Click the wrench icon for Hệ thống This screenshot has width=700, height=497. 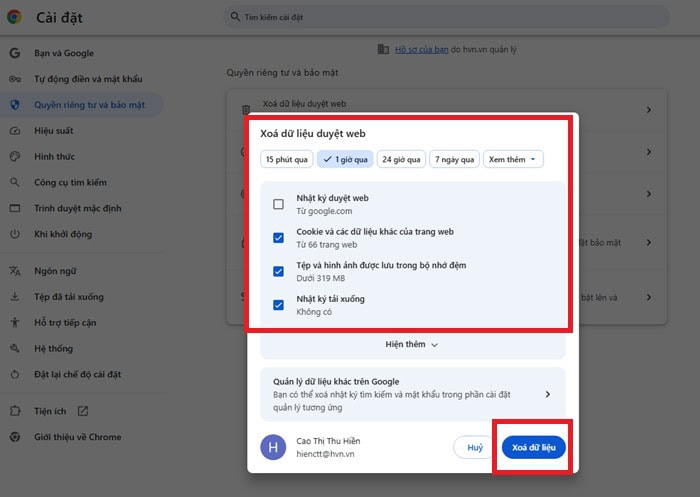[15, 348]
